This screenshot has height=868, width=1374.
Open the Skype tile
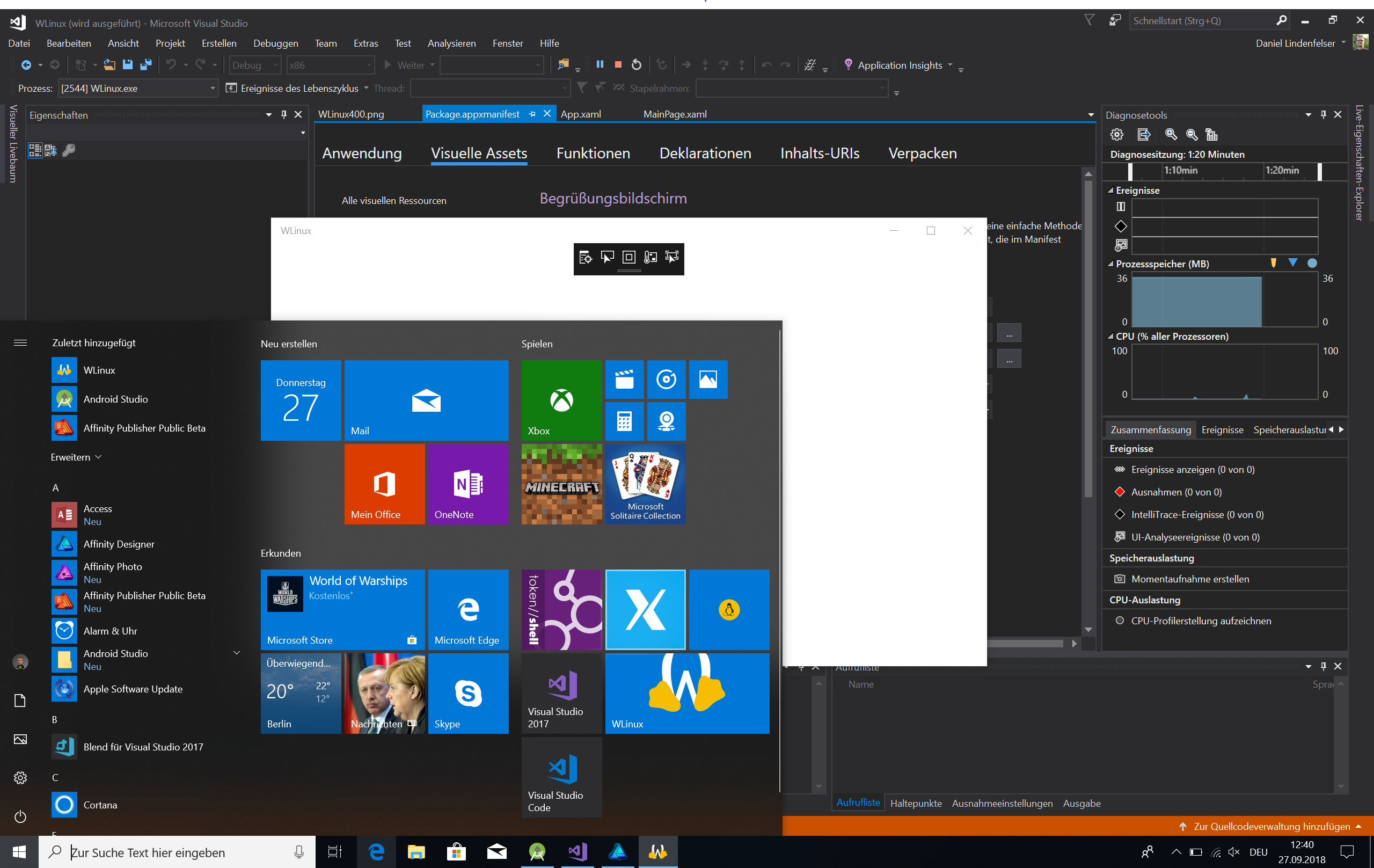(469, 694)
